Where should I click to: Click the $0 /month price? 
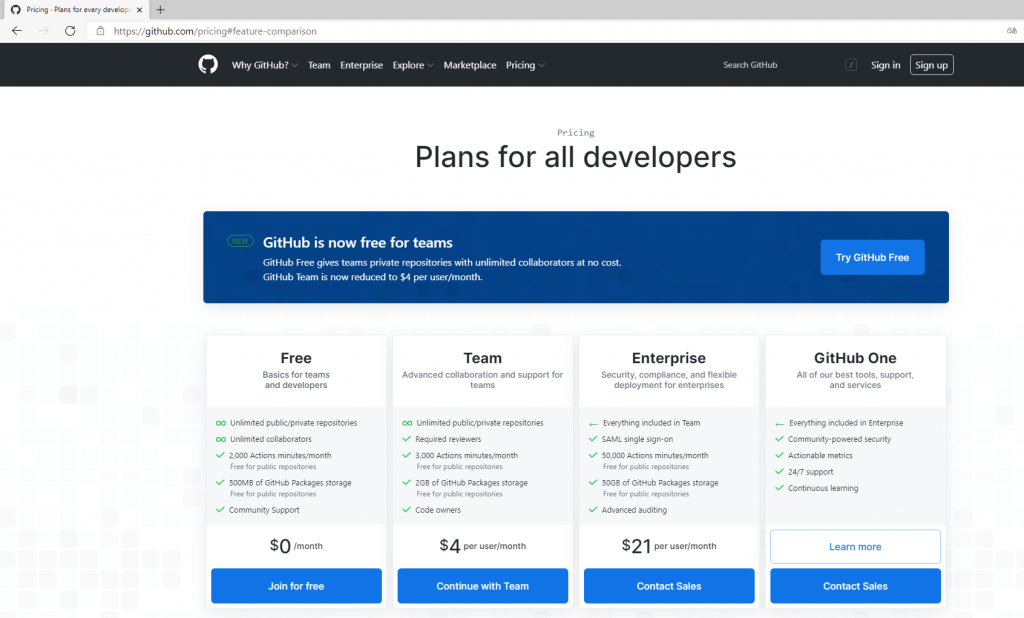(x=296, y=545)
